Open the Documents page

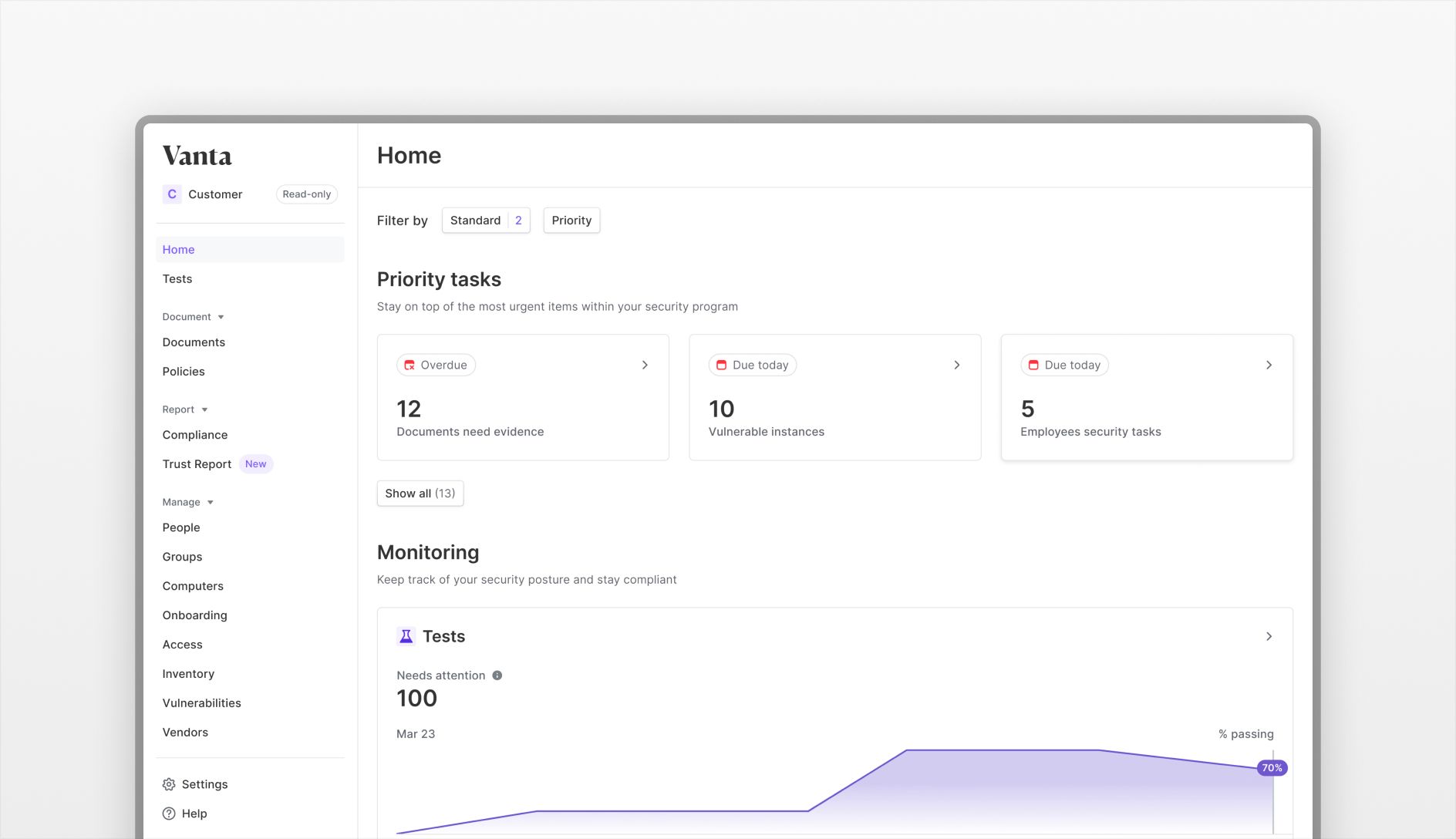pos(250,342)
